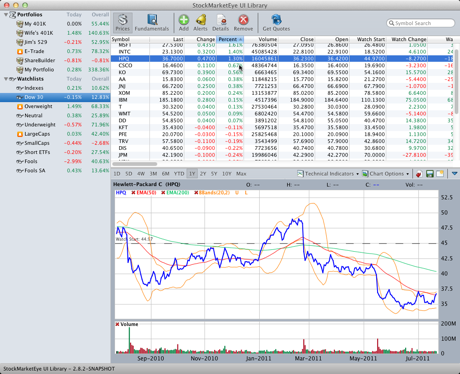
Task: Switch chart range to 3M
Action: coord(153,174)
